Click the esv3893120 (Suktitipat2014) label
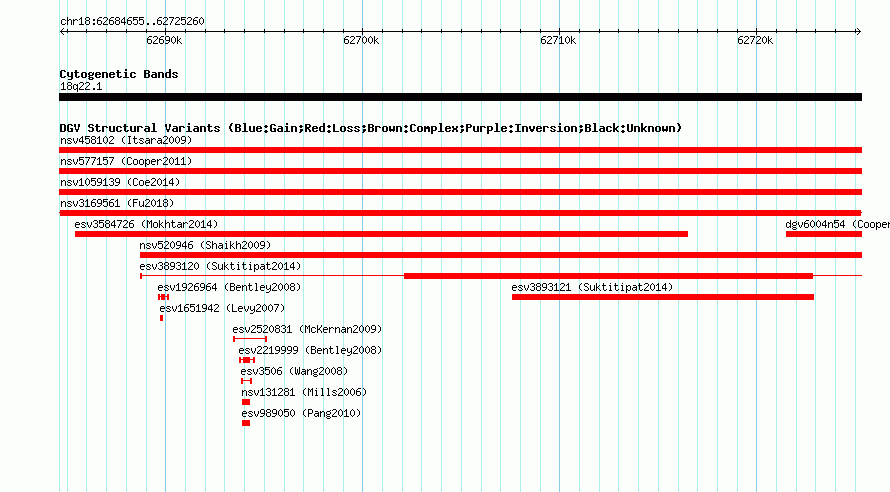 click(x=220, y=266)
